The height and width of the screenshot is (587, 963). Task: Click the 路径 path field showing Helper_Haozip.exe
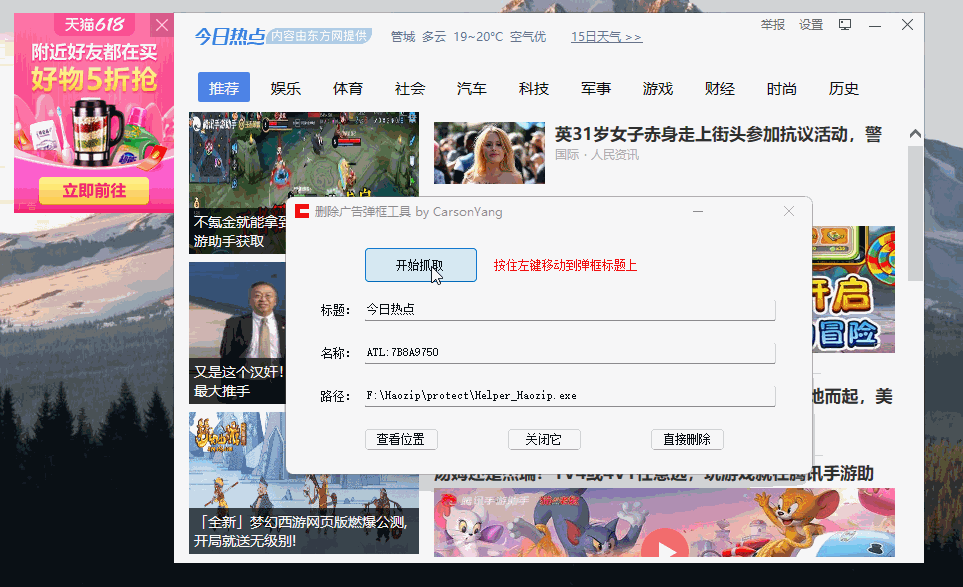(570, 395)
